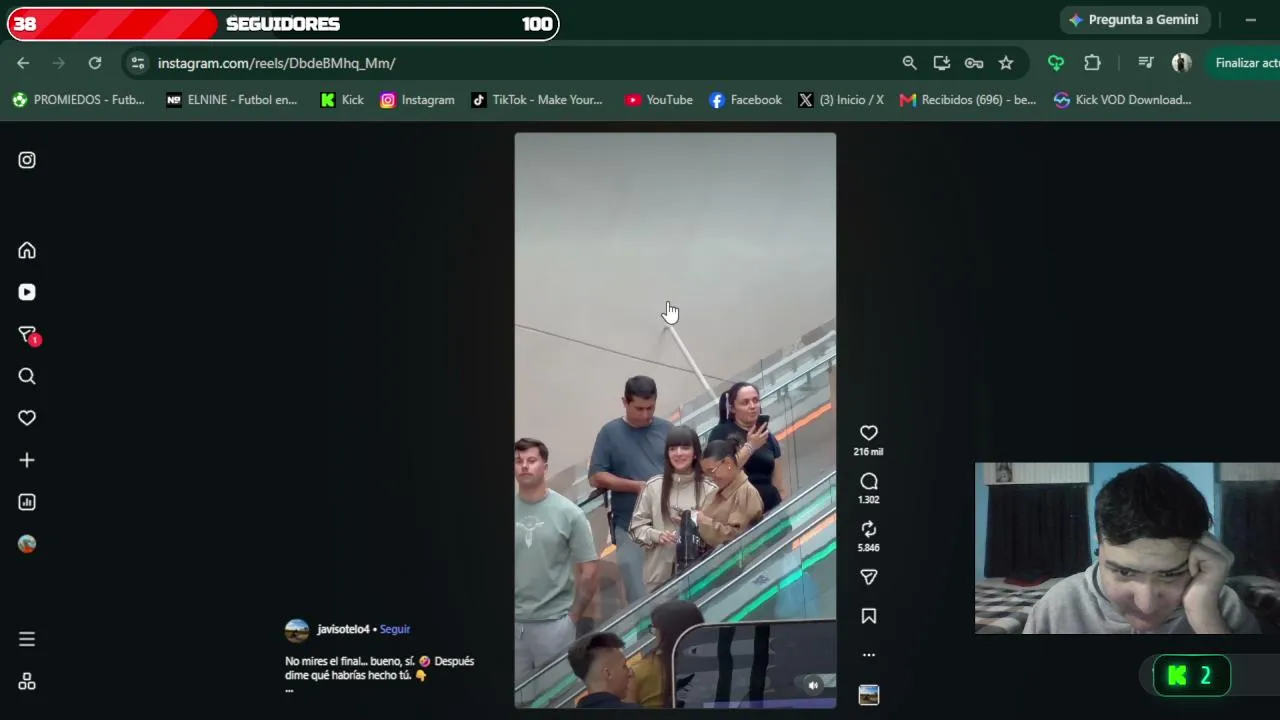The width and height of the screenshot is (1280, 720).
Task: Open Reels from the sidebar
Action: click(27, 292)
